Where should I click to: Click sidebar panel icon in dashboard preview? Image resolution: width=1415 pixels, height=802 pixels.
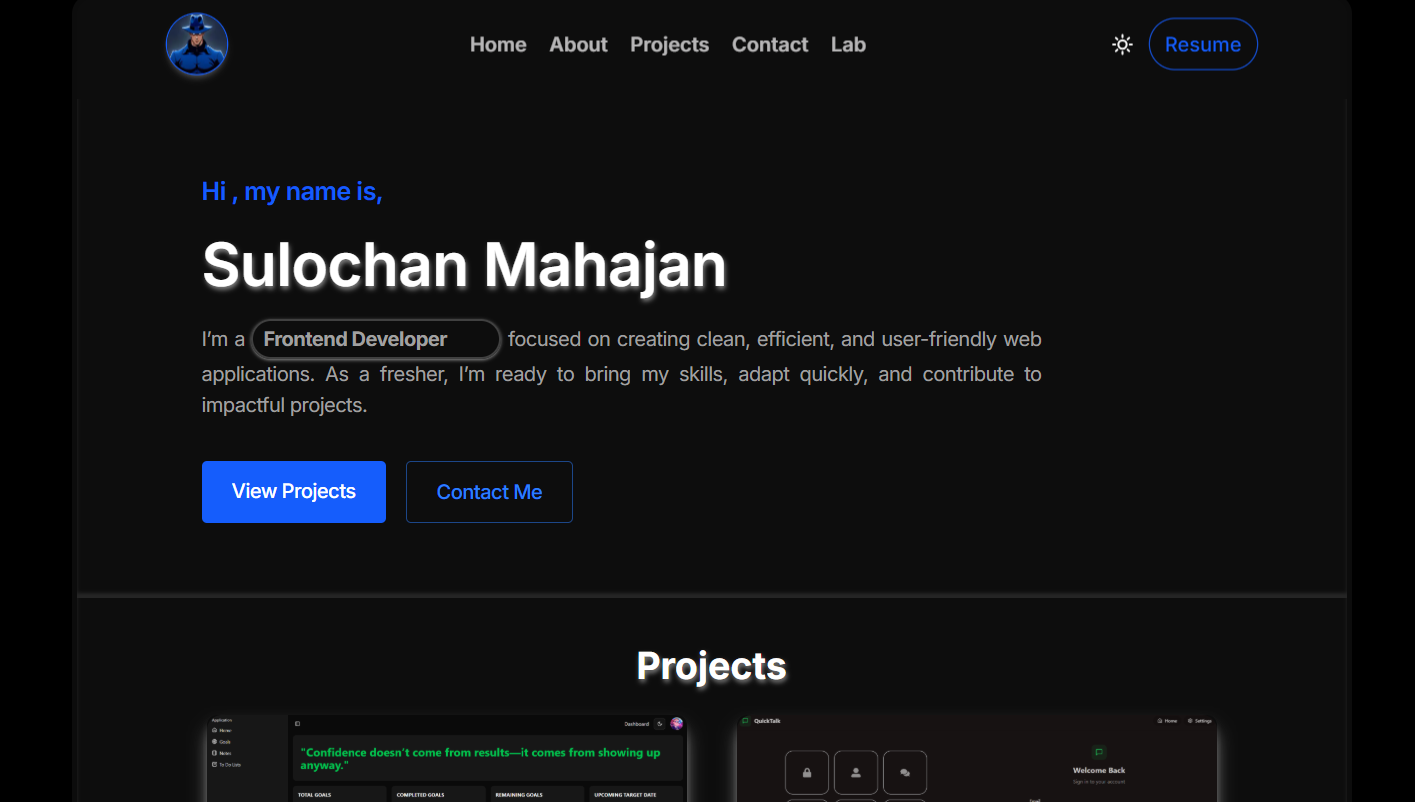297,724
